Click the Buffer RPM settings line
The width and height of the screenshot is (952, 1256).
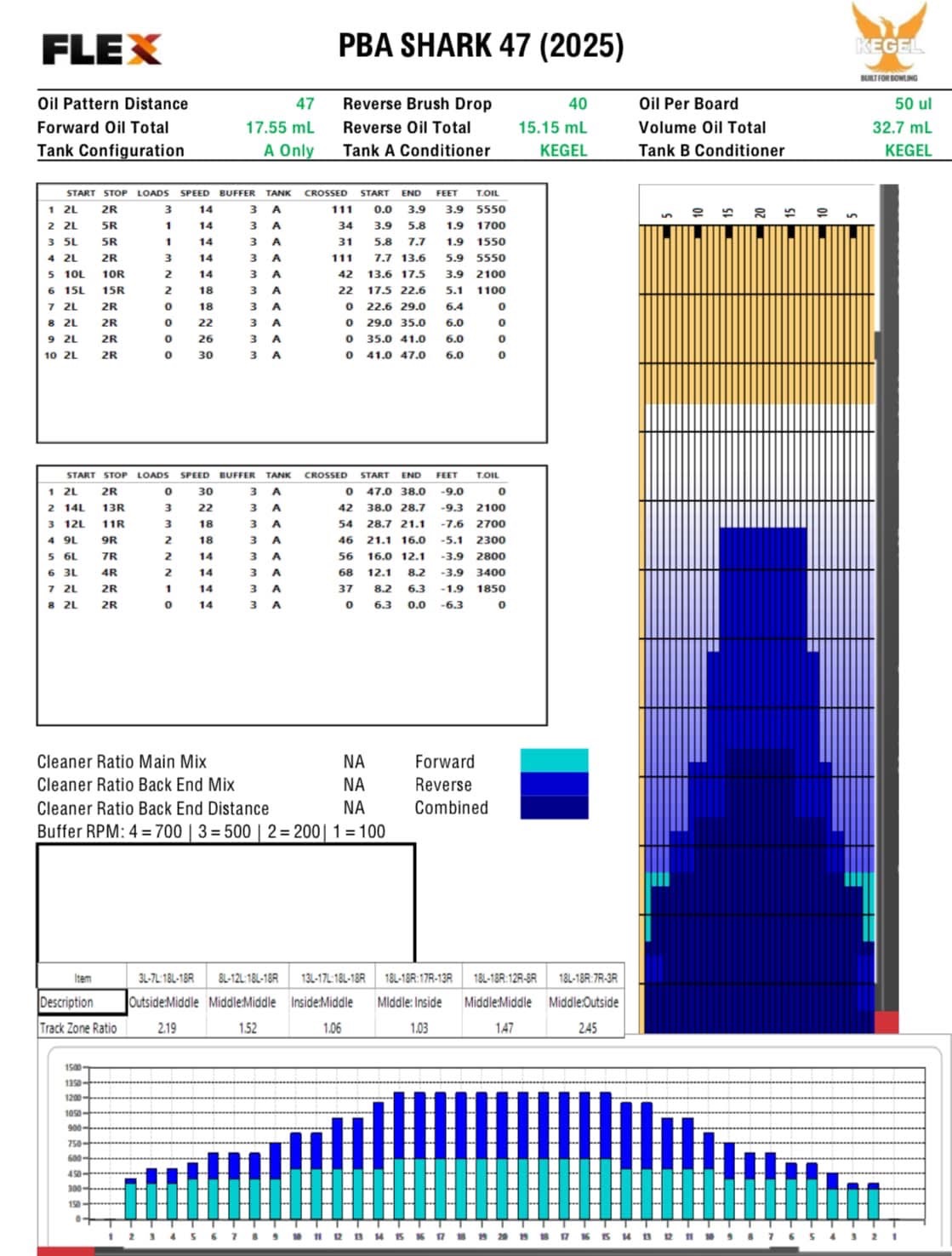(x=211, y=831)
